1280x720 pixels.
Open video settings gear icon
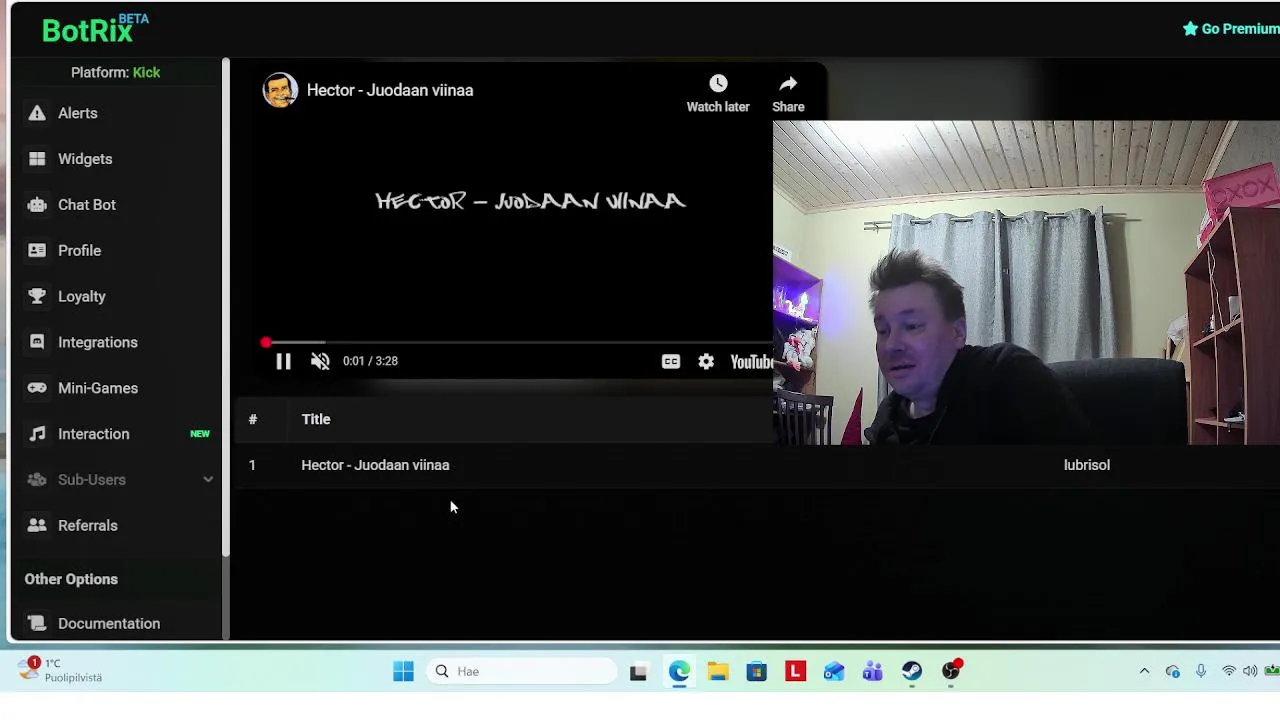[x=706, y=361]
